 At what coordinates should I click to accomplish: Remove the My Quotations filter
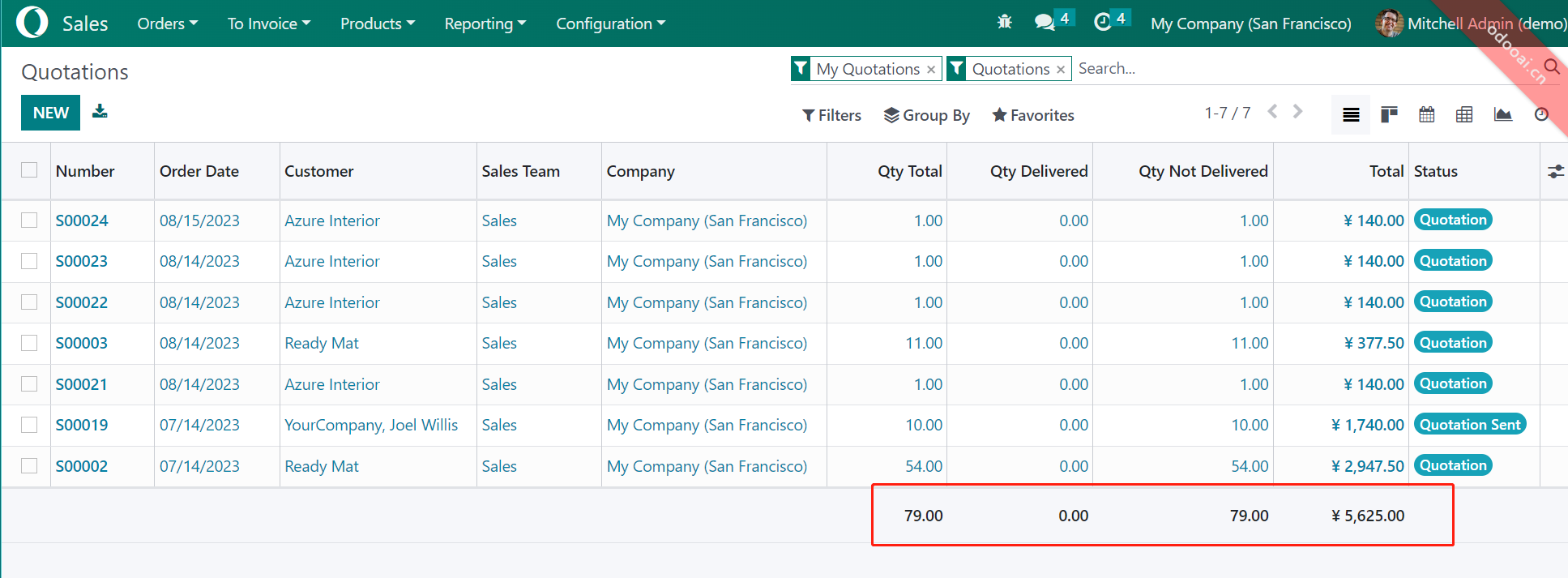pyautogui.click(x=931, y=70)
